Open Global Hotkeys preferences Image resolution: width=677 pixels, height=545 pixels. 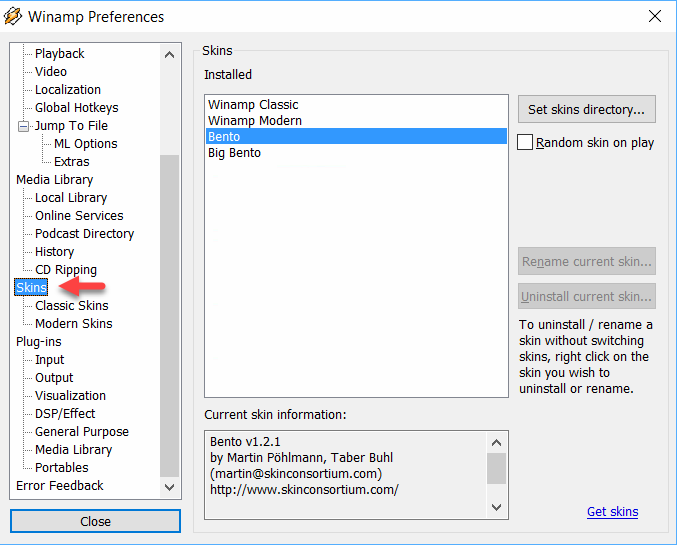(76, 108)
